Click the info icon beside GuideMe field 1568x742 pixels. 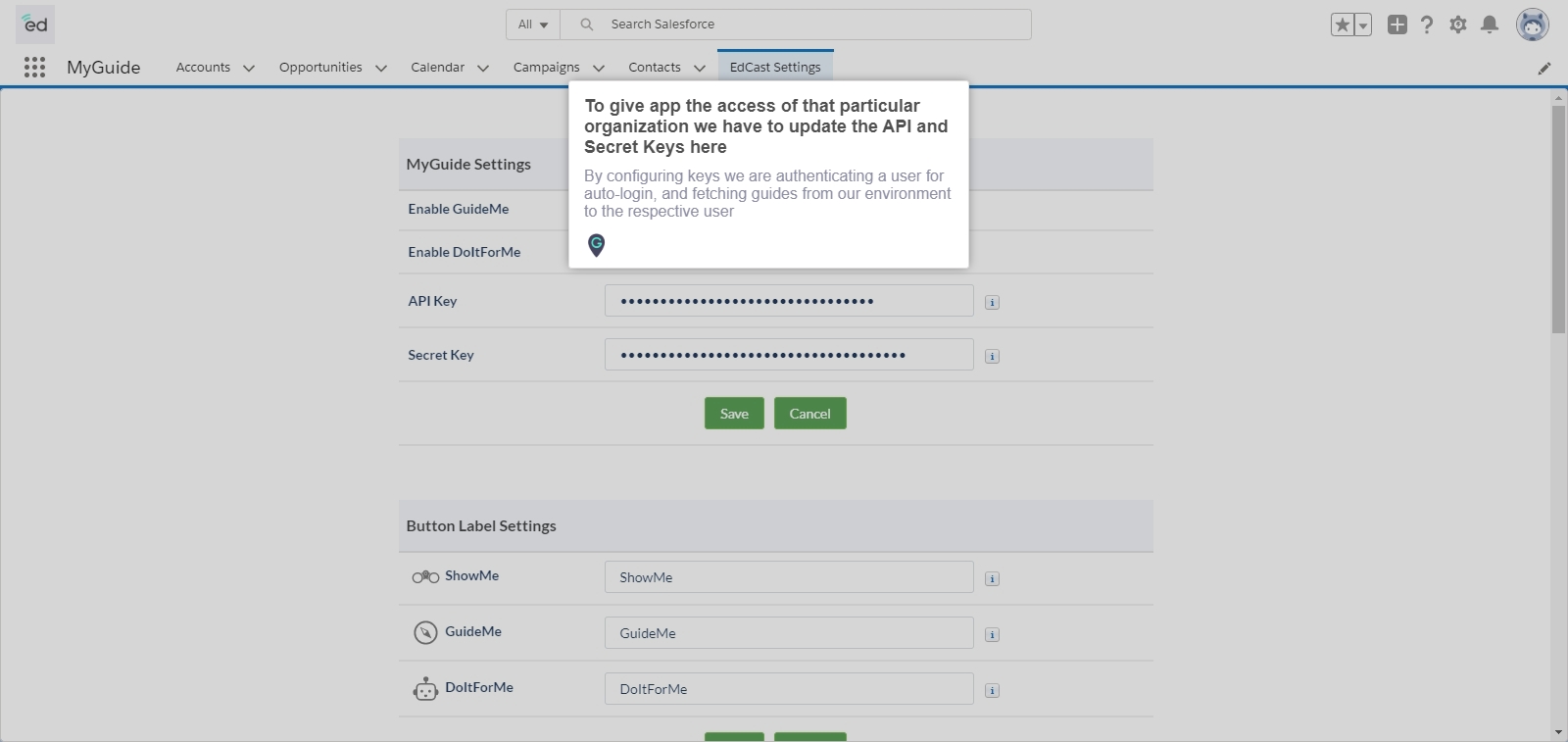pyautogui.click(x=992, y=634)
